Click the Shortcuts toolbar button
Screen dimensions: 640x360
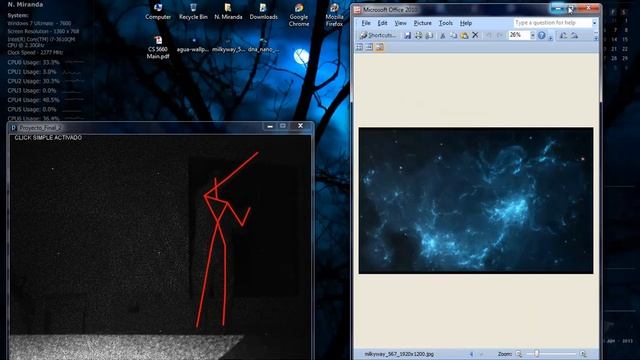[x=378, y=36]
